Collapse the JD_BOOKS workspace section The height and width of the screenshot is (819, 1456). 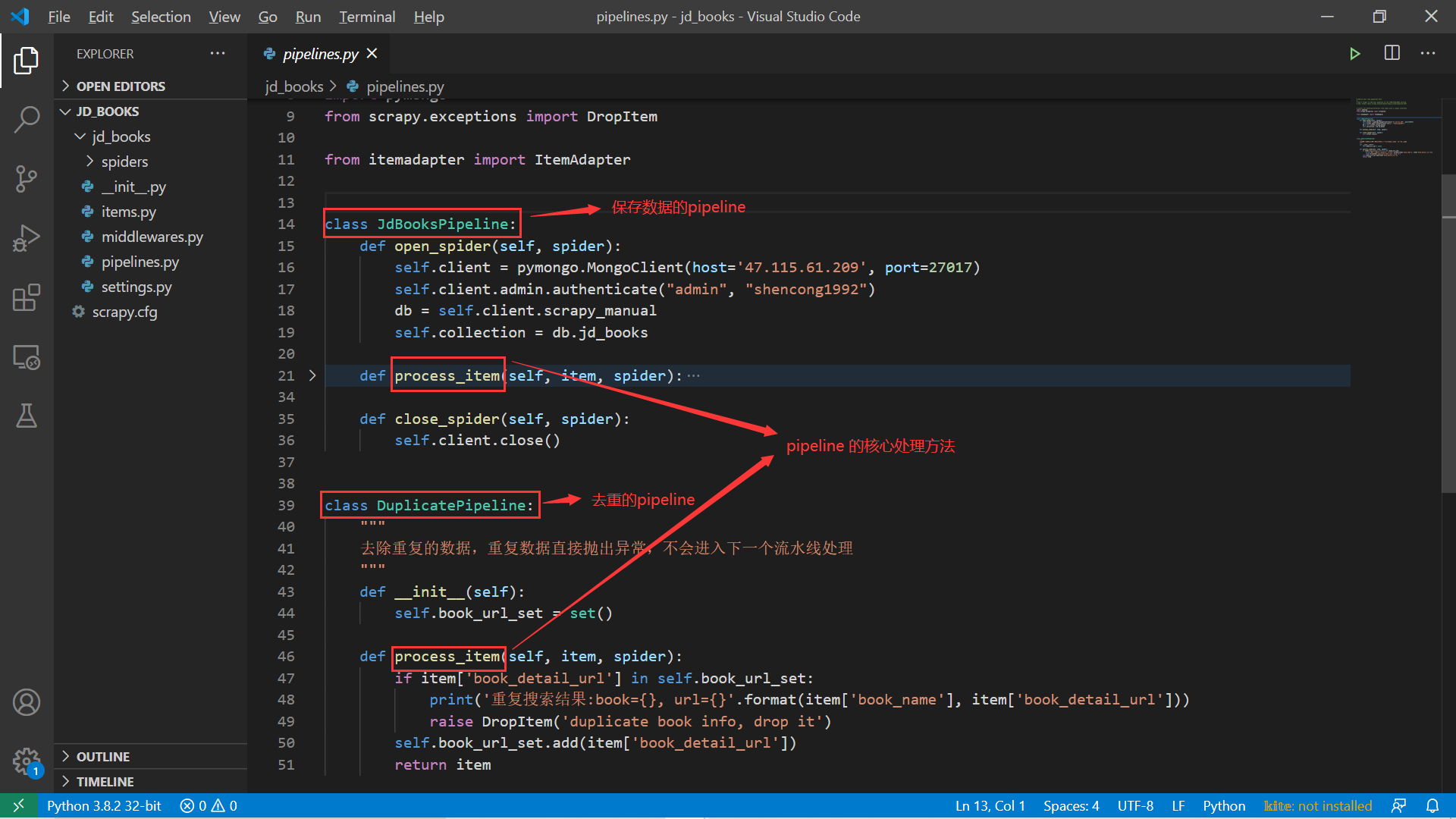(x=107, y=111)
